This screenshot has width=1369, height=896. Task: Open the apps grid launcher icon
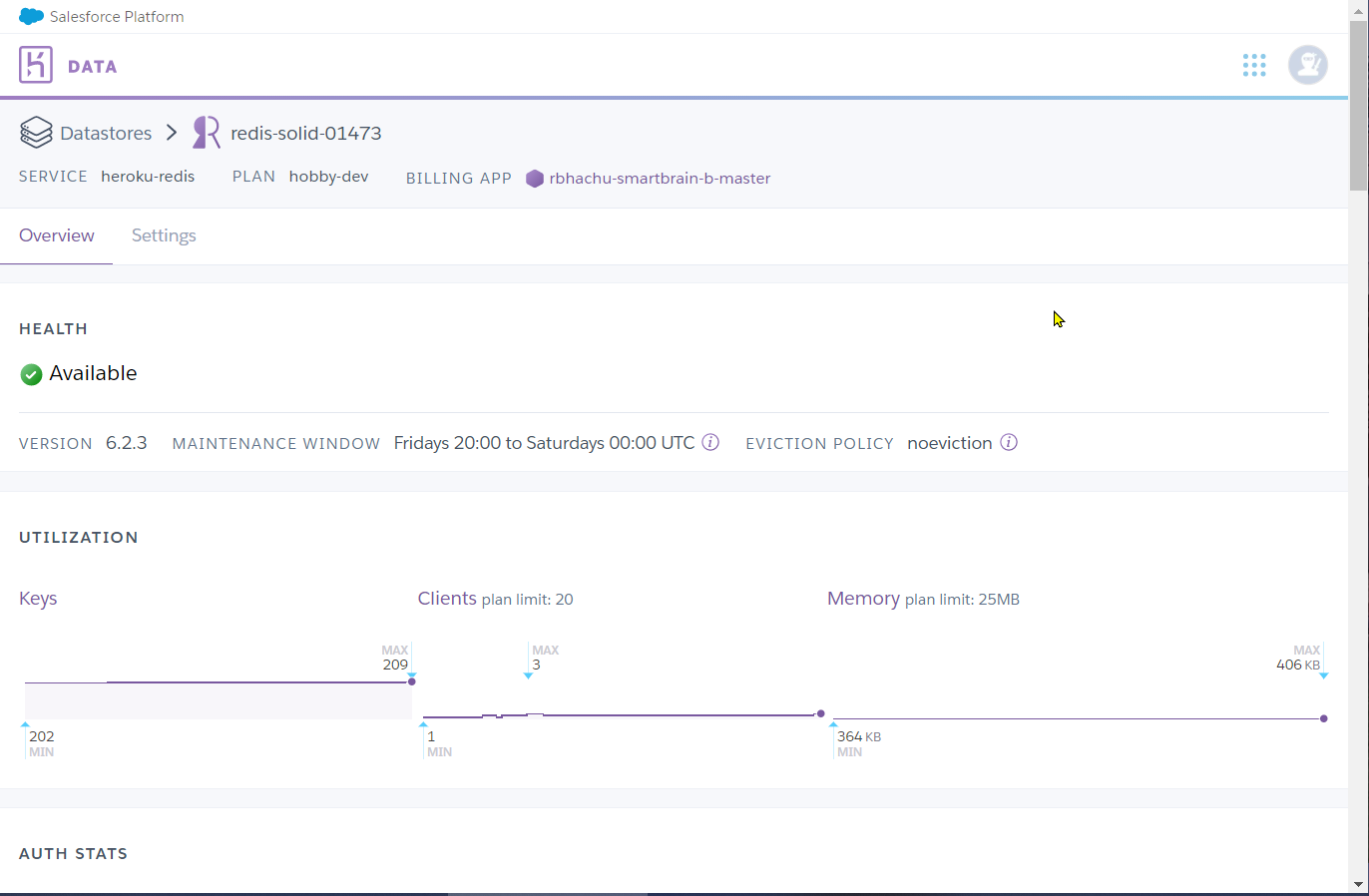[x=1254, y=66]
